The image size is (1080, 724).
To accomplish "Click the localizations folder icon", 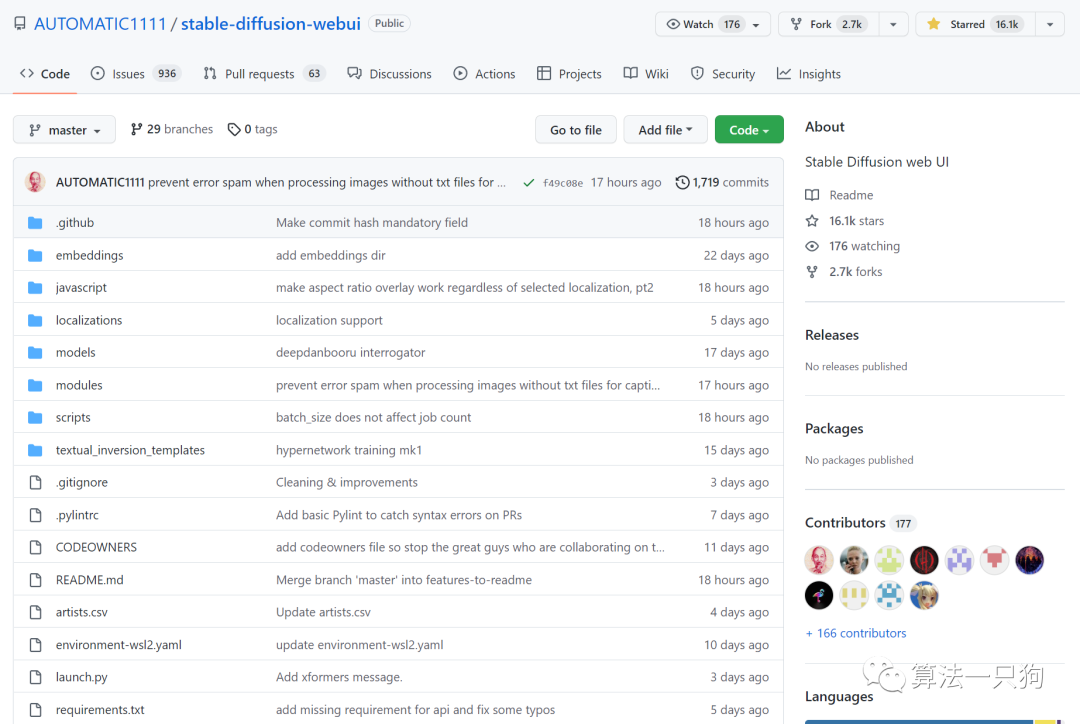I will 35,320.
